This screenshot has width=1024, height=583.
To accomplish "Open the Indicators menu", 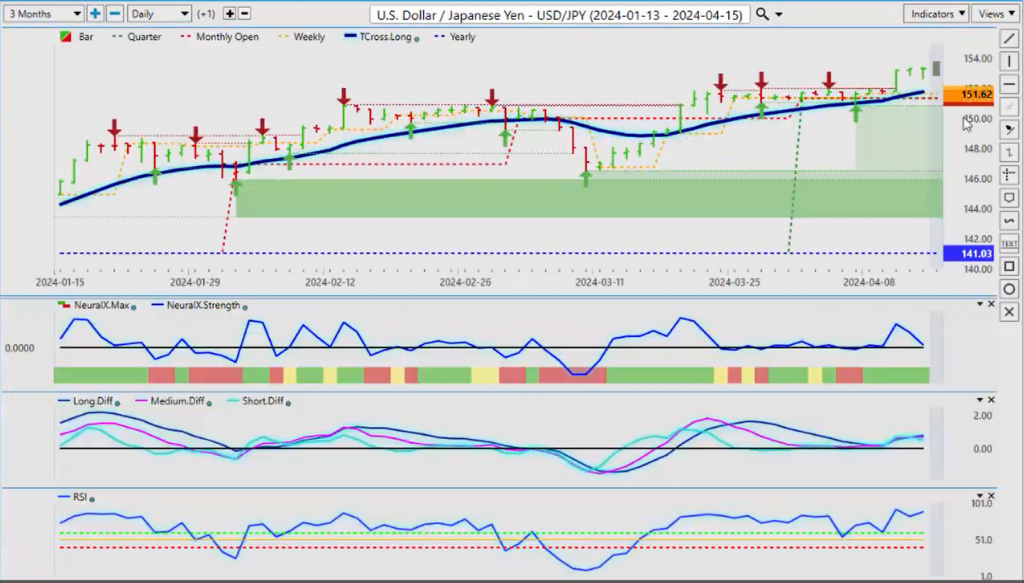I will pyautogui.click(x=936, y=14).
